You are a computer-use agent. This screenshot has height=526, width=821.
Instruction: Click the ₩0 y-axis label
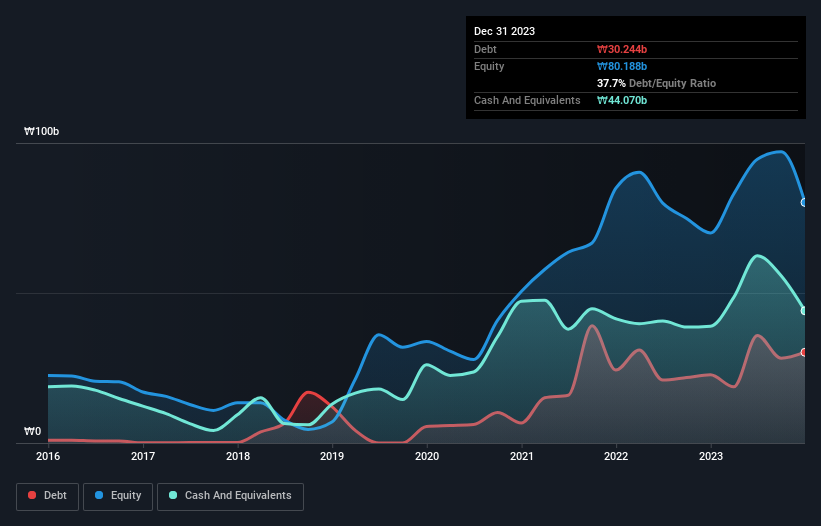tap(32, 431)
